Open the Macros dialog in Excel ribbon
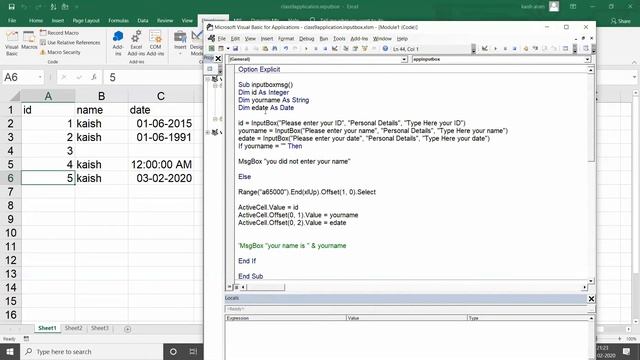 click(29, 41)
